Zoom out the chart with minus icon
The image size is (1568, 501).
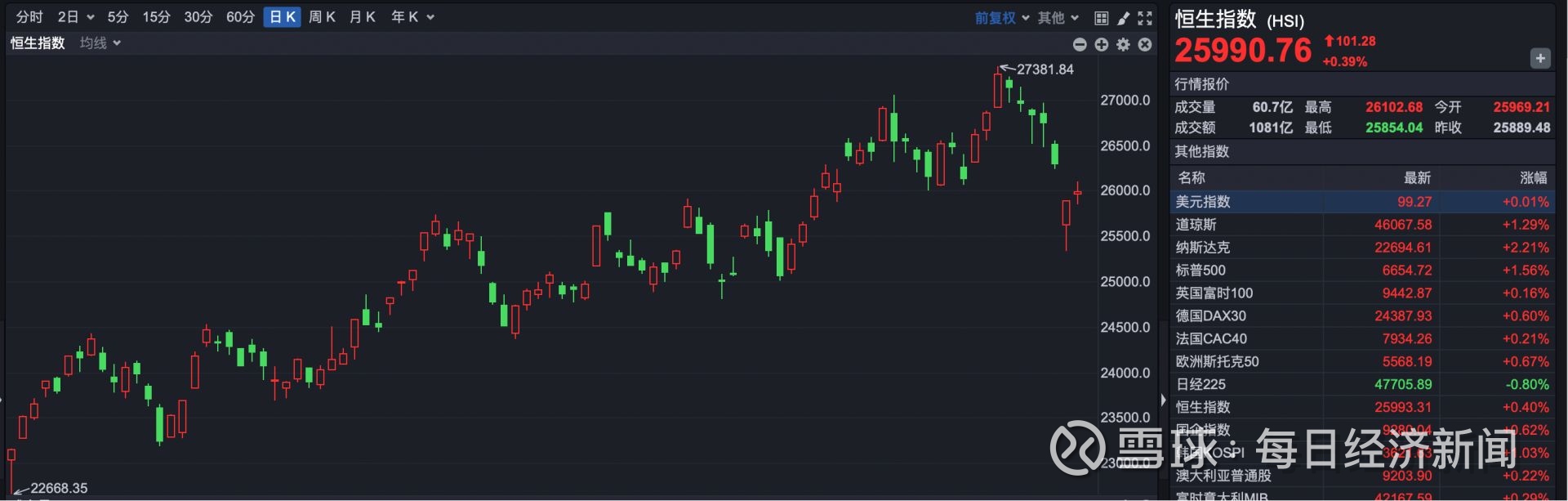[x=1080, y=44]
